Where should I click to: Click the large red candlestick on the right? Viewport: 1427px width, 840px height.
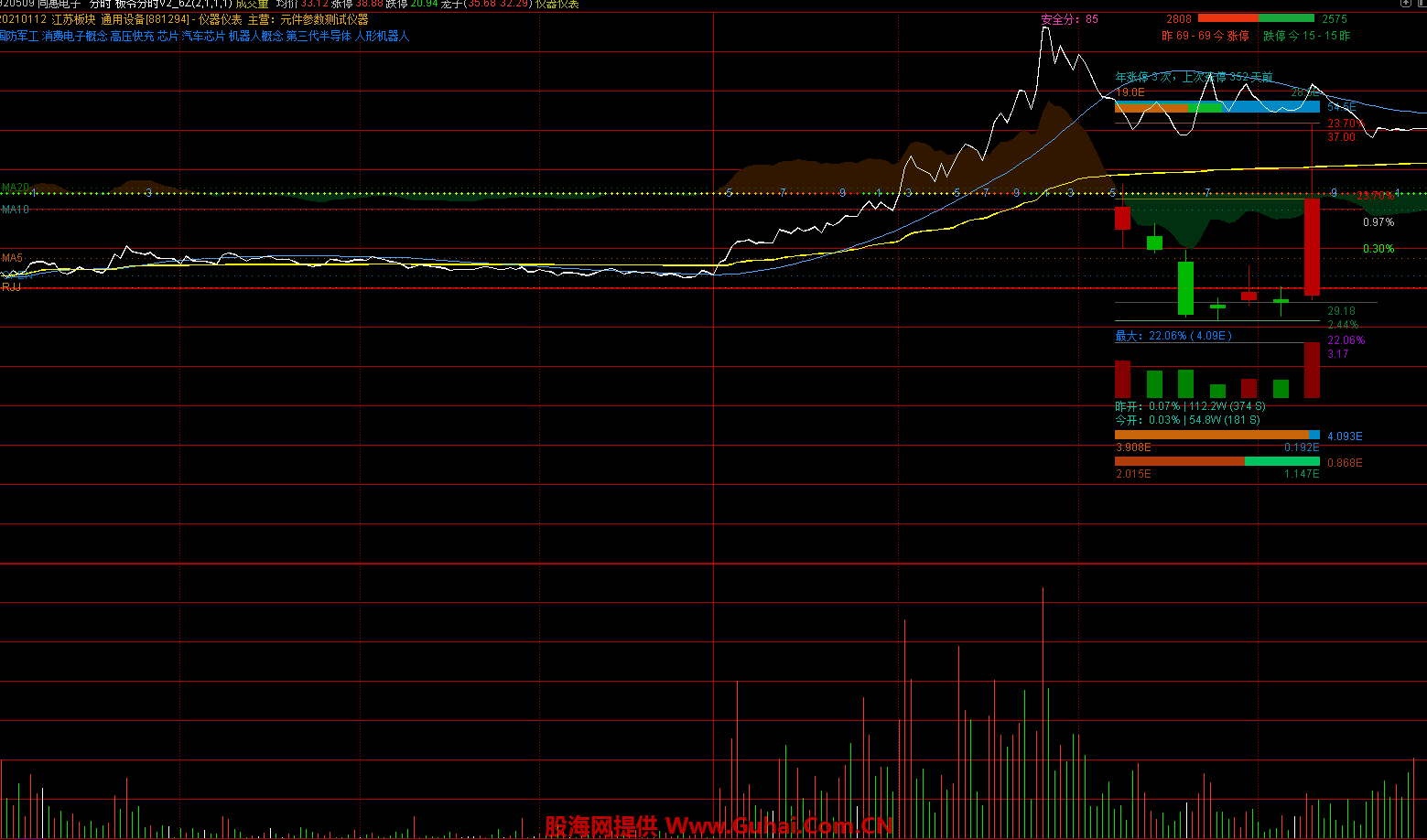1312,247
